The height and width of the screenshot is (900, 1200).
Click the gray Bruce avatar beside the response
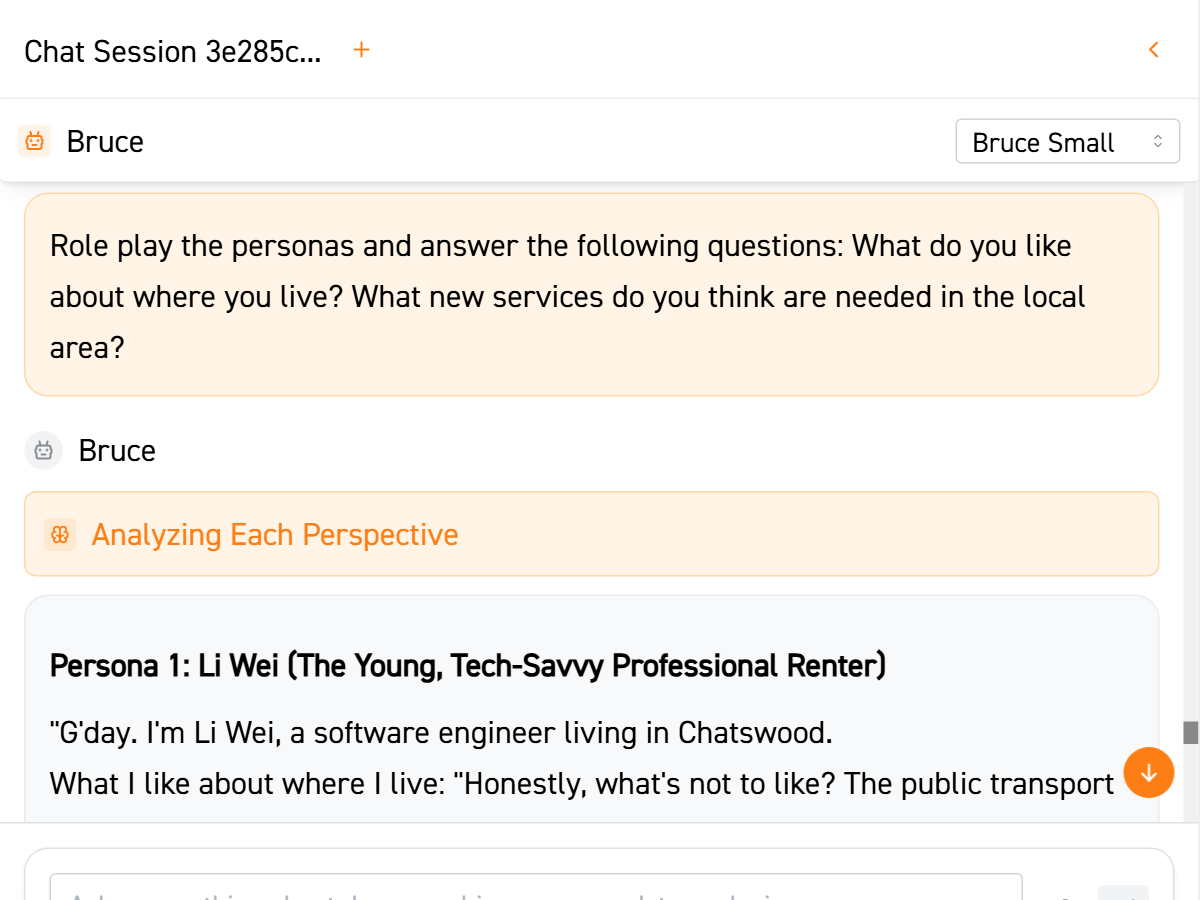(x=43, y=451)
